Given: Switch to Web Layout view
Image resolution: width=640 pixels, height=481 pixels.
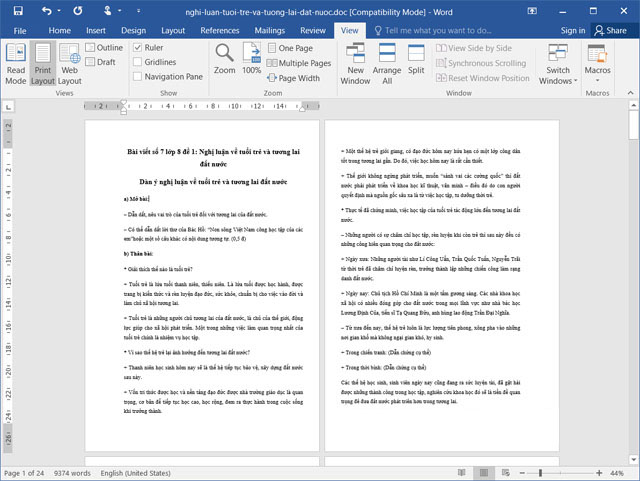Looking at the screenshot, I should (70, 64).
